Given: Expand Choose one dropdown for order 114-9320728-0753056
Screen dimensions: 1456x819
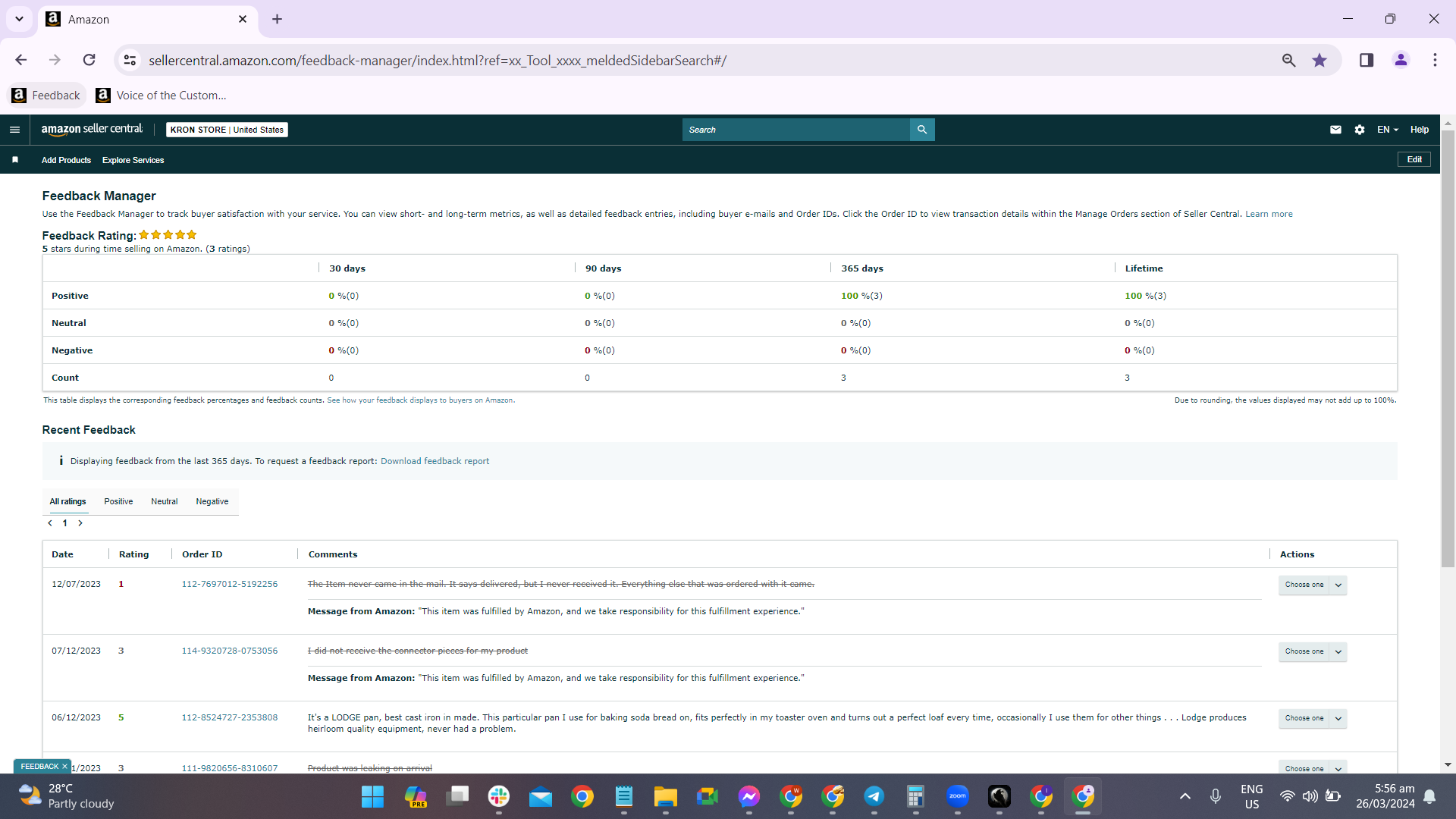Looking at the screenshot, I should 1312,651.
